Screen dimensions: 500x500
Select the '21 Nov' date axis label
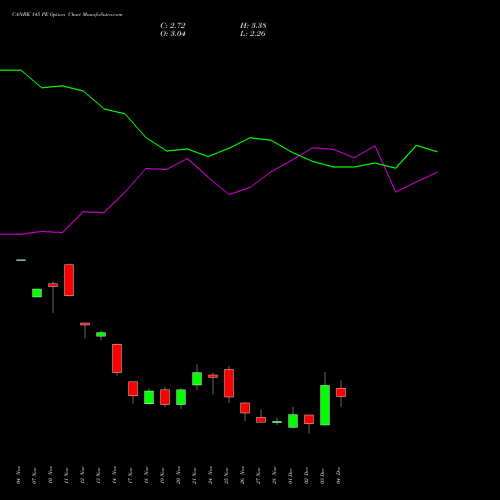click(x=194, y=475)
